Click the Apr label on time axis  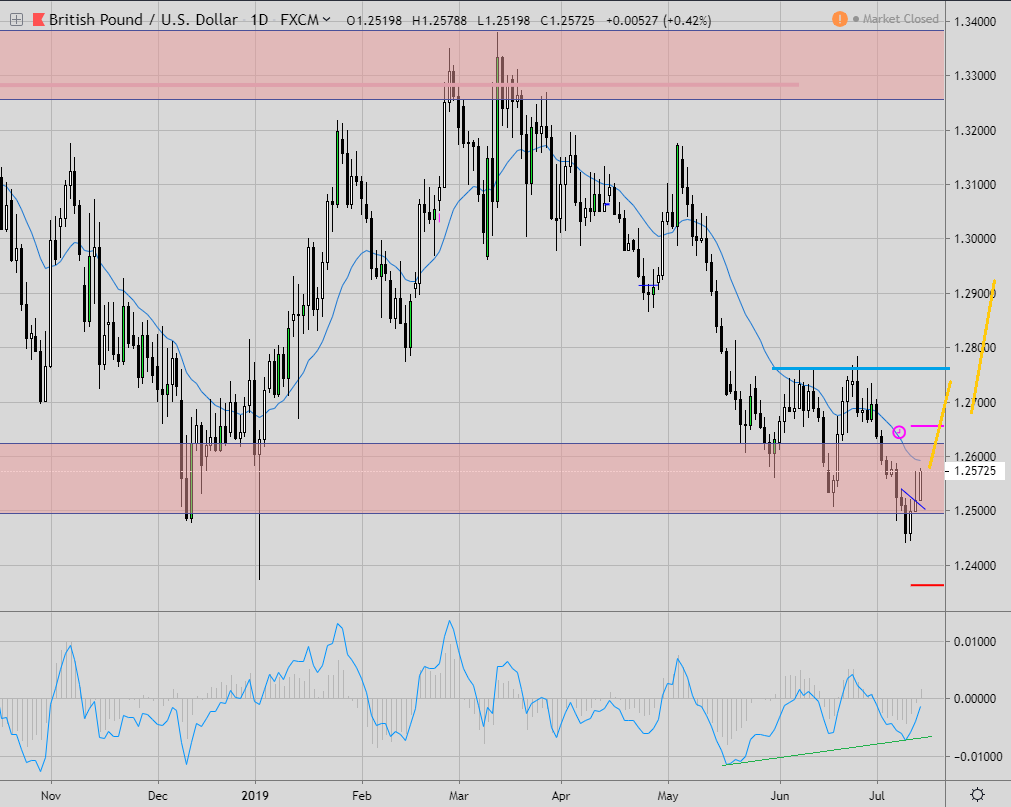[x=561, y=796]
